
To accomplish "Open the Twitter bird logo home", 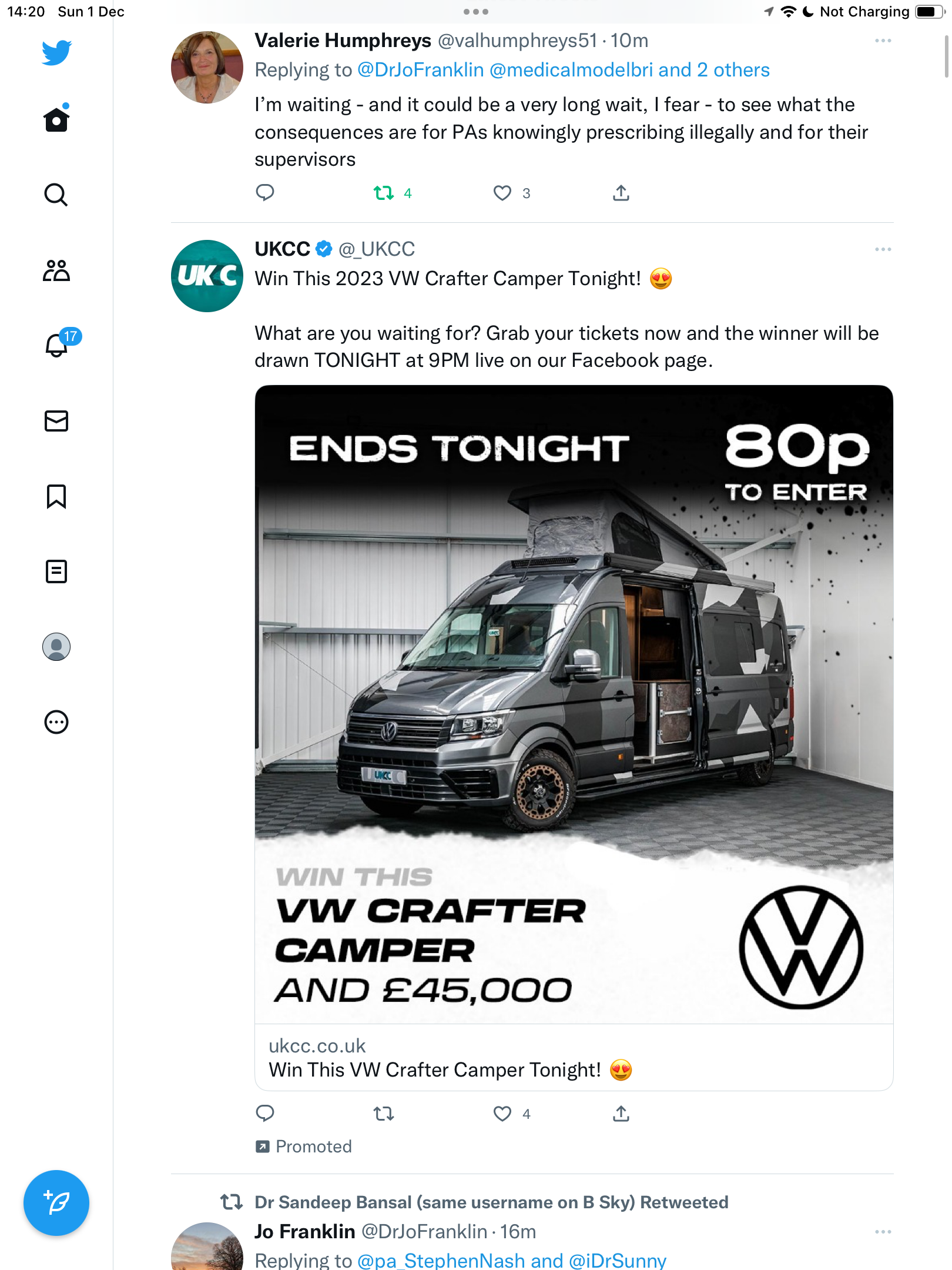I will (x=56, y=52).
